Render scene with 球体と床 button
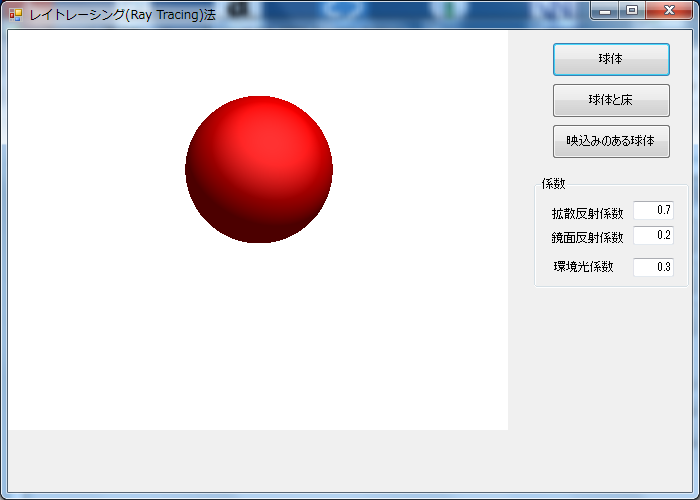The image size is (700, 500). (x=611, y=100)
